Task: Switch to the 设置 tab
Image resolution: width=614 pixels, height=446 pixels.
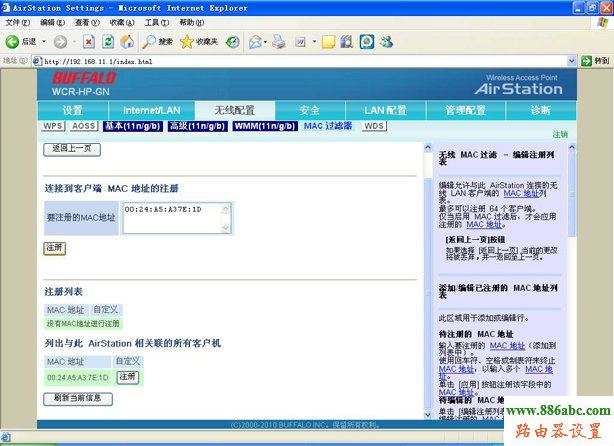Action: pyautogui.click(x=73, y=110)
